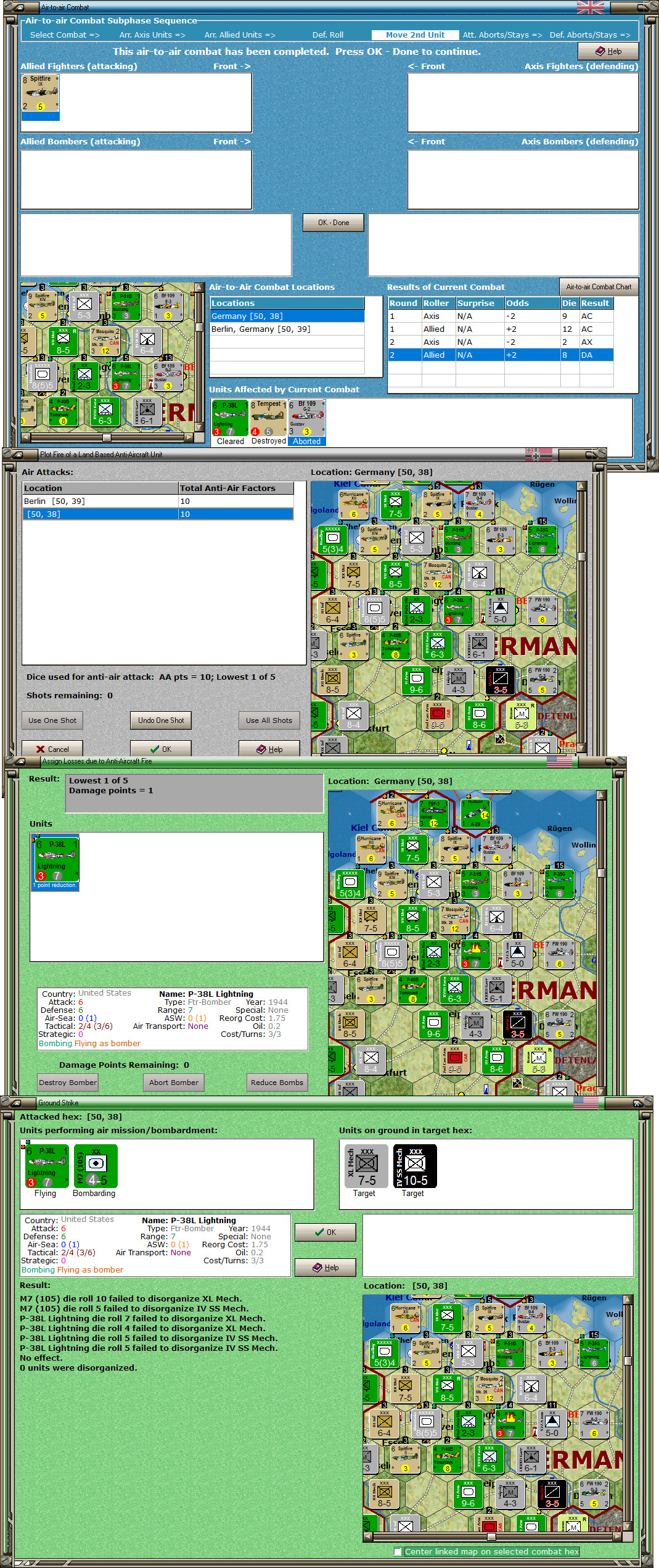Cancel the anti-aircraft fire plot
Viewport: 659px width, 1568px height.
click(x=52, y=749)
